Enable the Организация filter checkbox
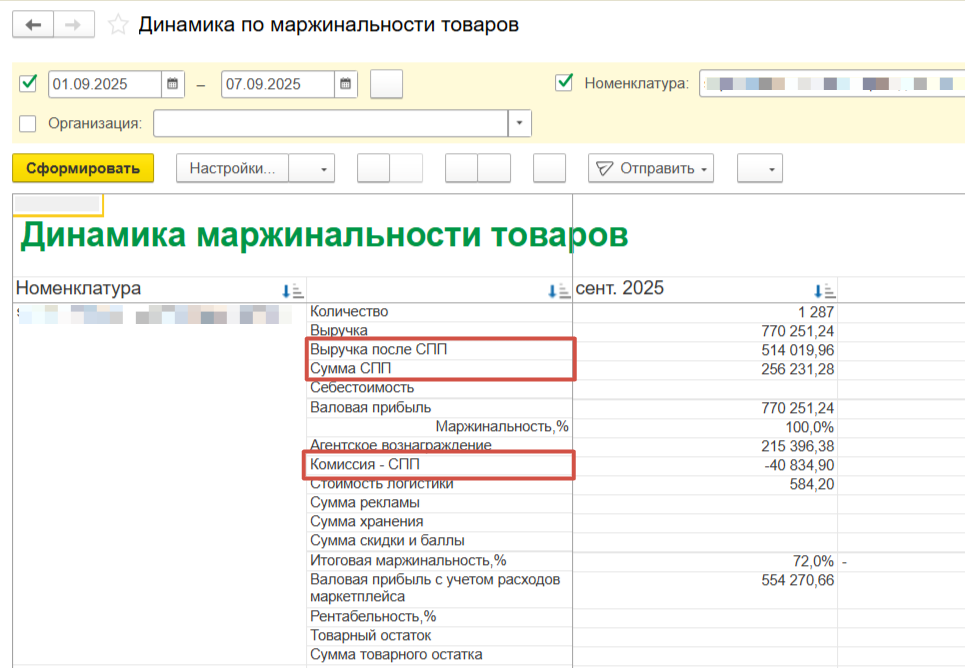The height and width of the screenshot is (668, 965). tap(28, 123)
